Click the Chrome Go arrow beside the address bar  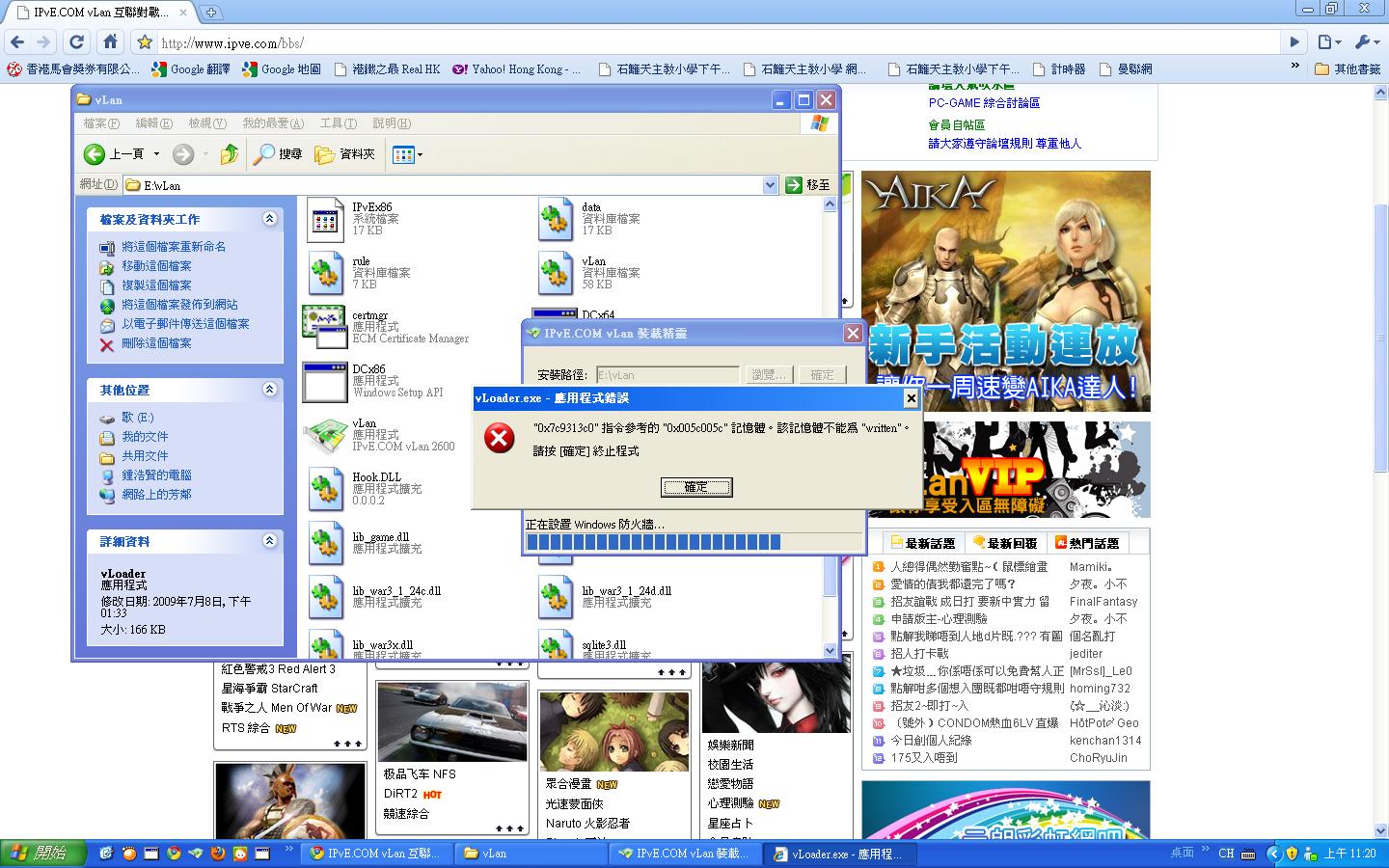coord(1294,41)
